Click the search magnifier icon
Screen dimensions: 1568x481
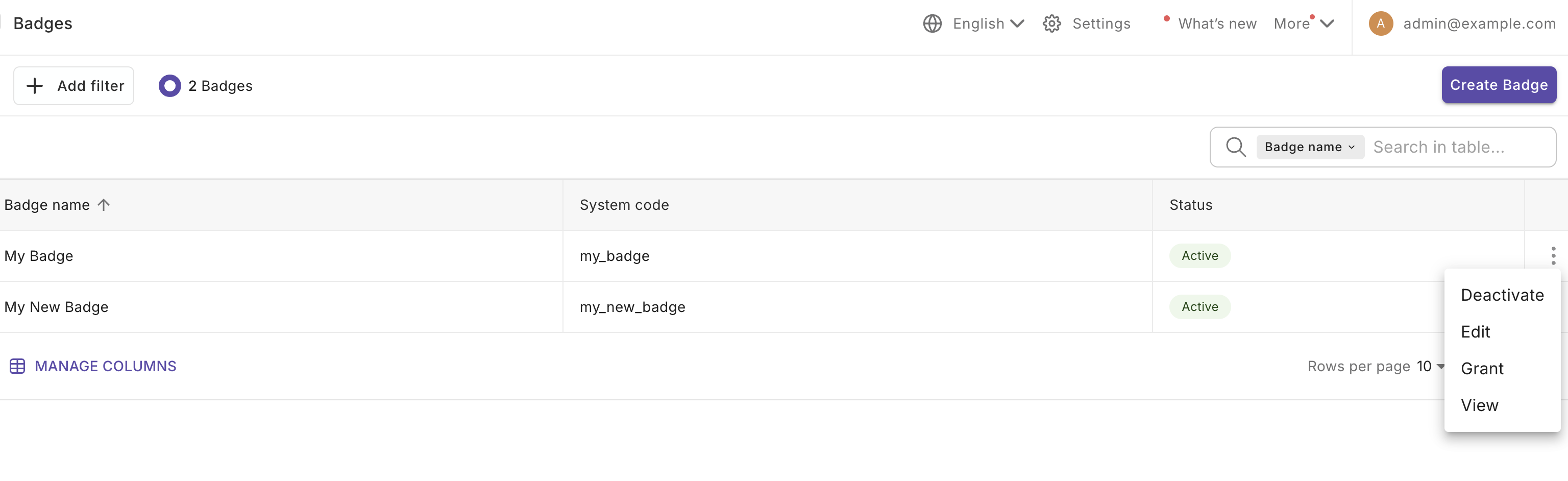click(x=1235, y=147)
